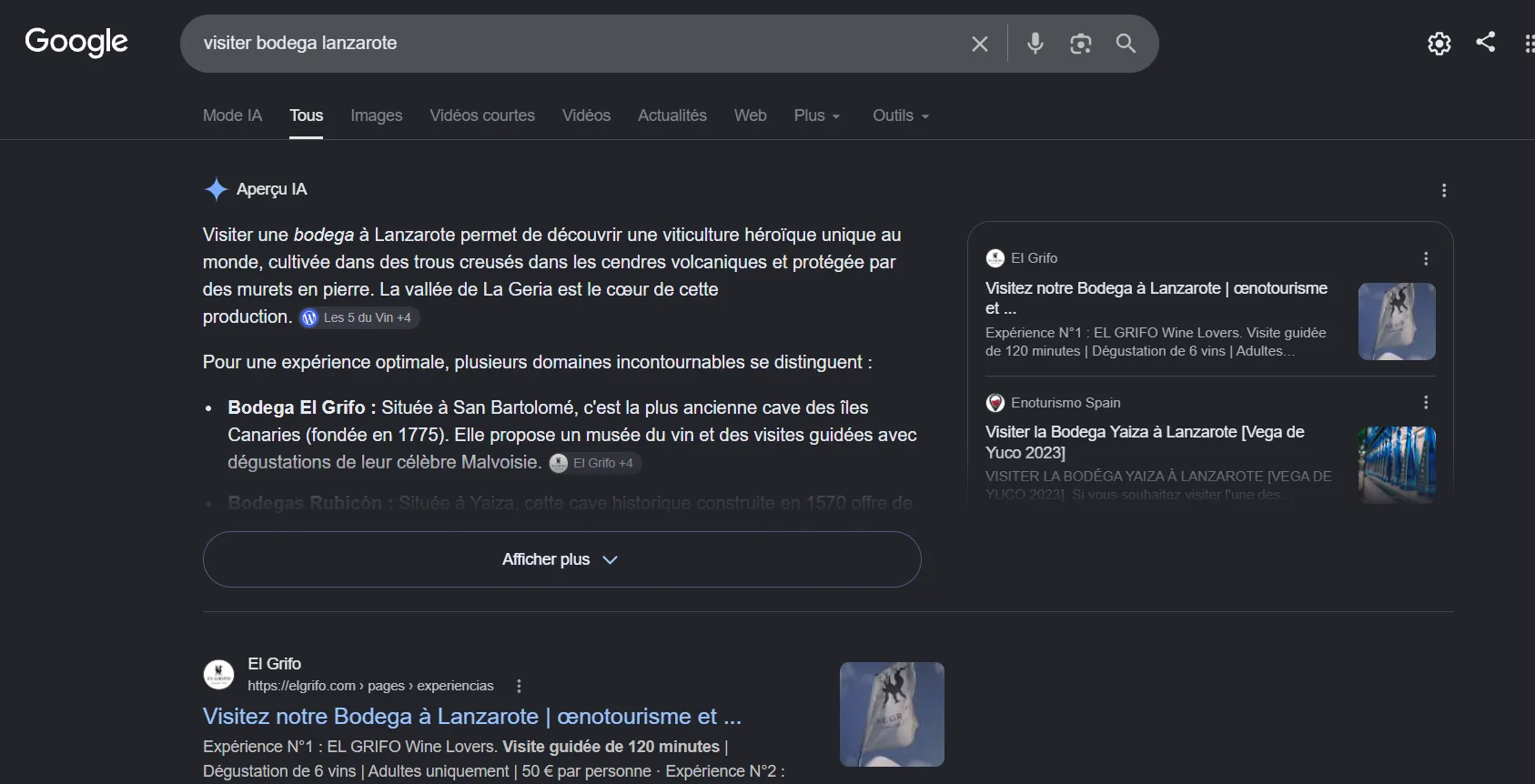Open Google apps grid icon
The height and width of the screenshot is (784, 1535).
[x=1530, y=43]
